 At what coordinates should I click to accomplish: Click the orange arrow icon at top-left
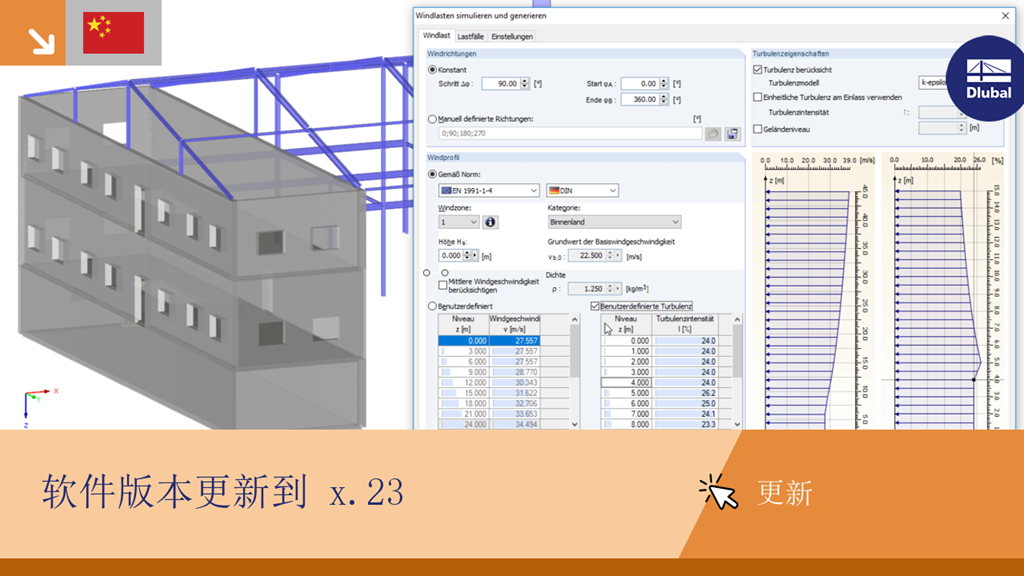[x=33, y=33]
